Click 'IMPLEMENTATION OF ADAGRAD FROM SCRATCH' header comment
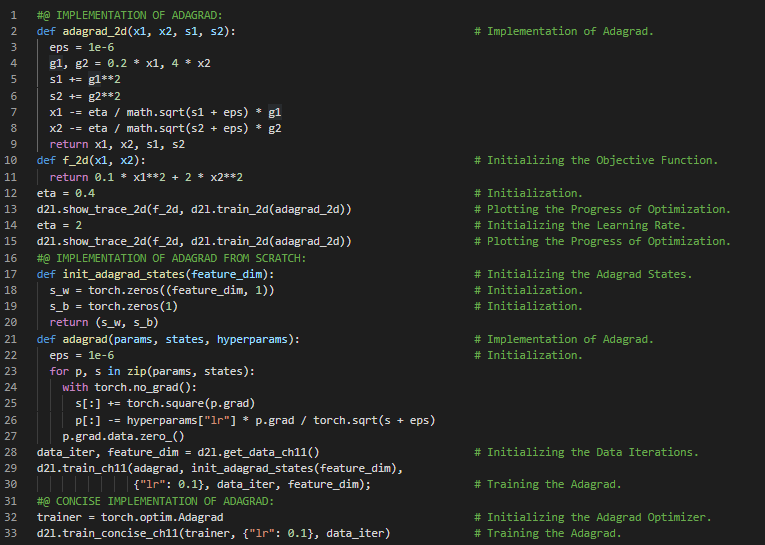 (173, 258)
